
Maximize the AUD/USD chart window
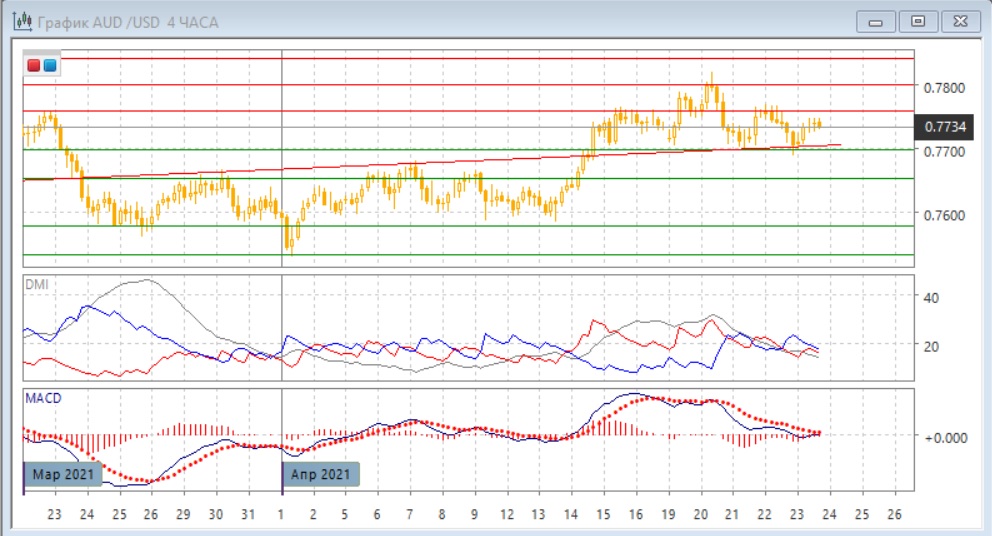916,21
